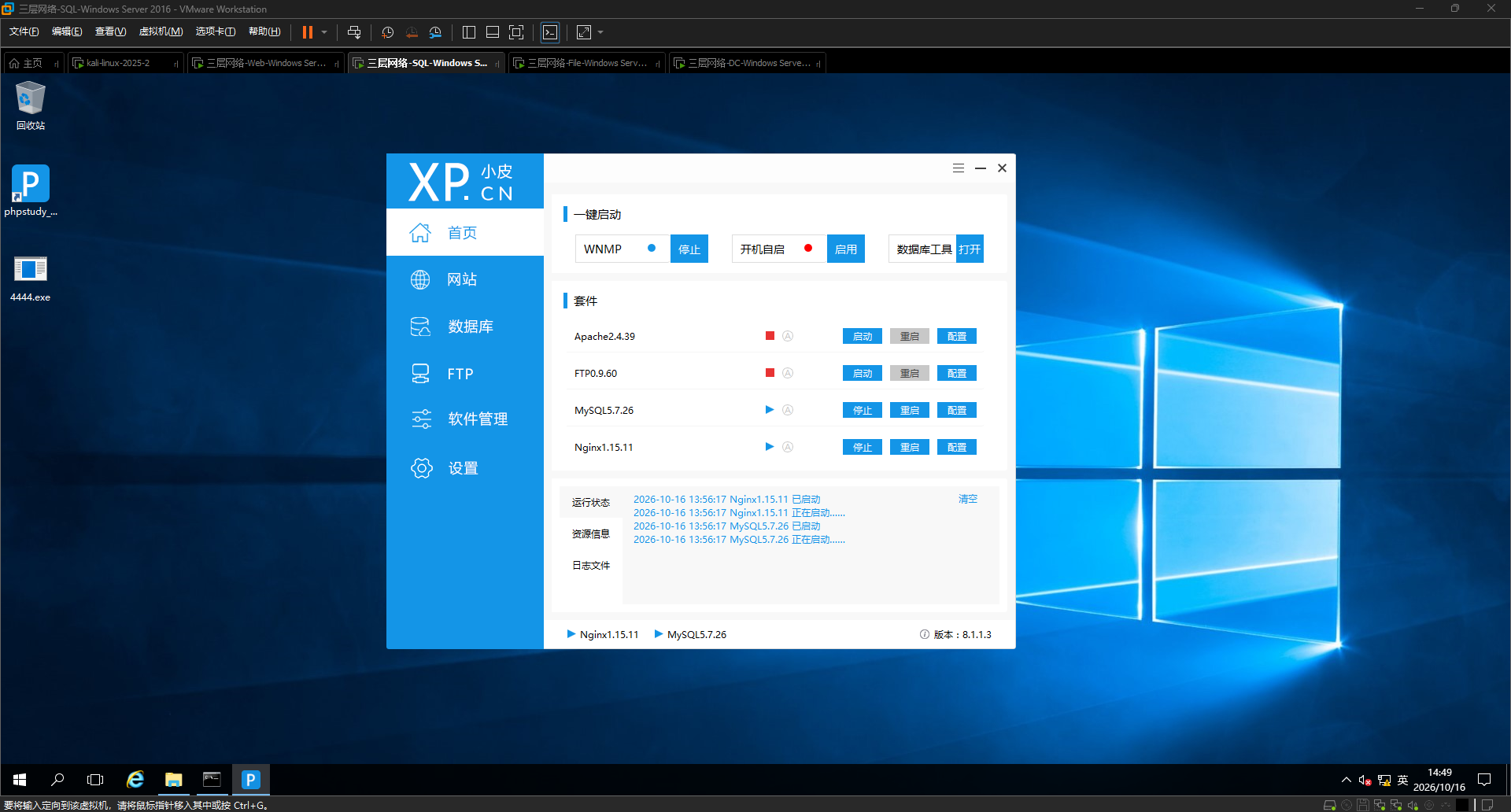The image size is (1511, 812).
Task: Select the 资源信息 tab
Action: (591, 533)
